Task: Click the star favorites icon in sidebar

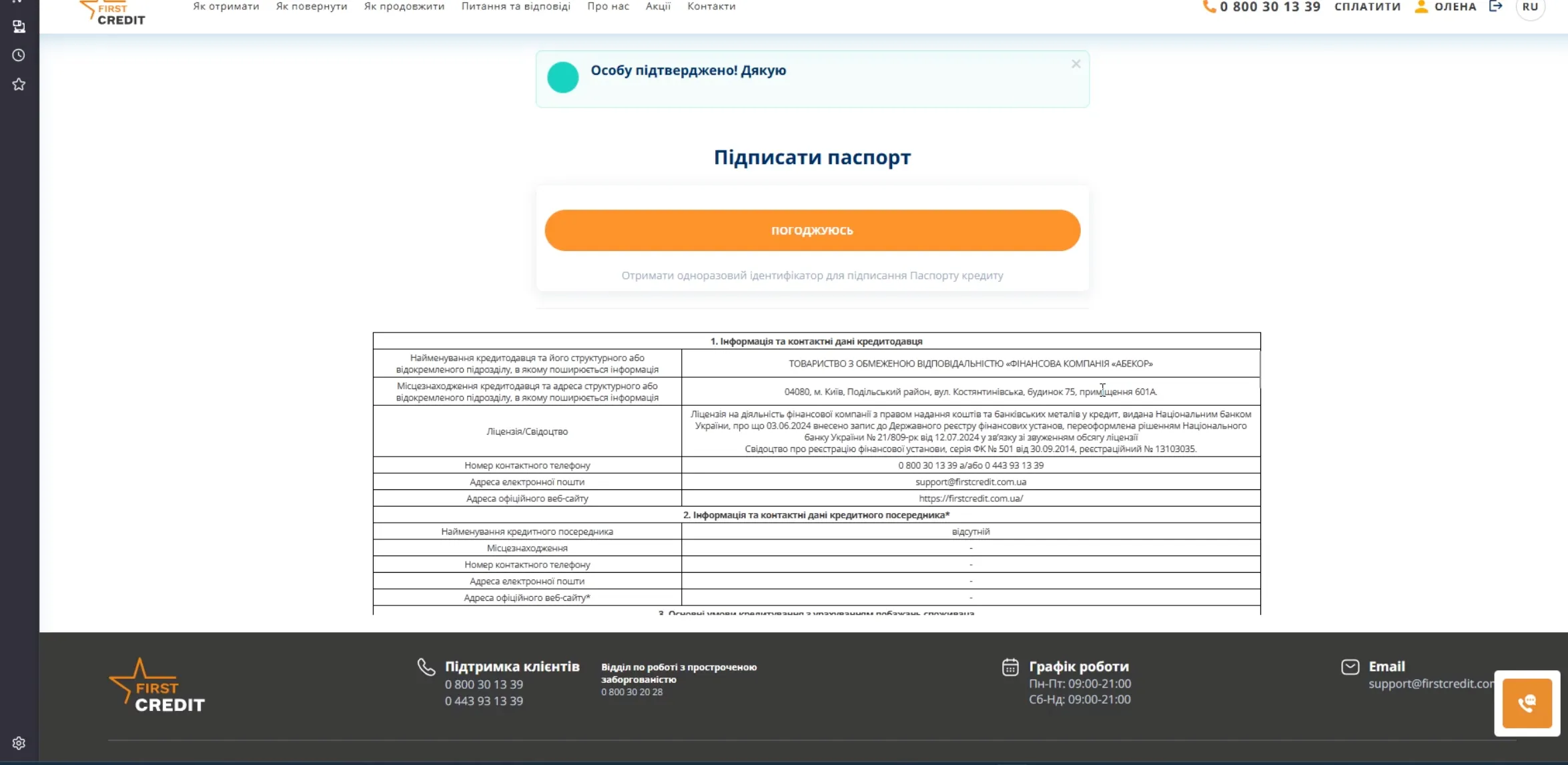Action: (19, 84)
